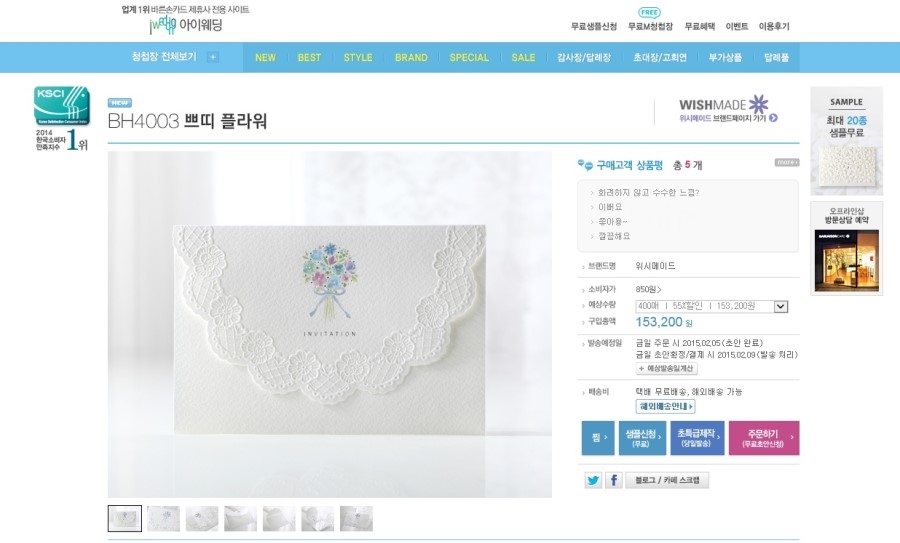Click the KSCI award badge
This screenshot has width=900, height=543.
[62, 118]
